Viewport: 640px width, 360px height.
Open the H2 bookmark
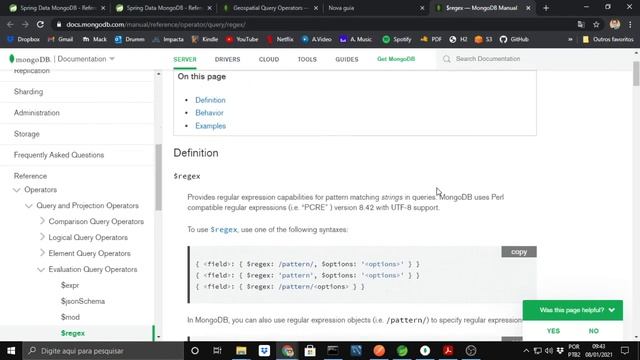coord(458,39)
